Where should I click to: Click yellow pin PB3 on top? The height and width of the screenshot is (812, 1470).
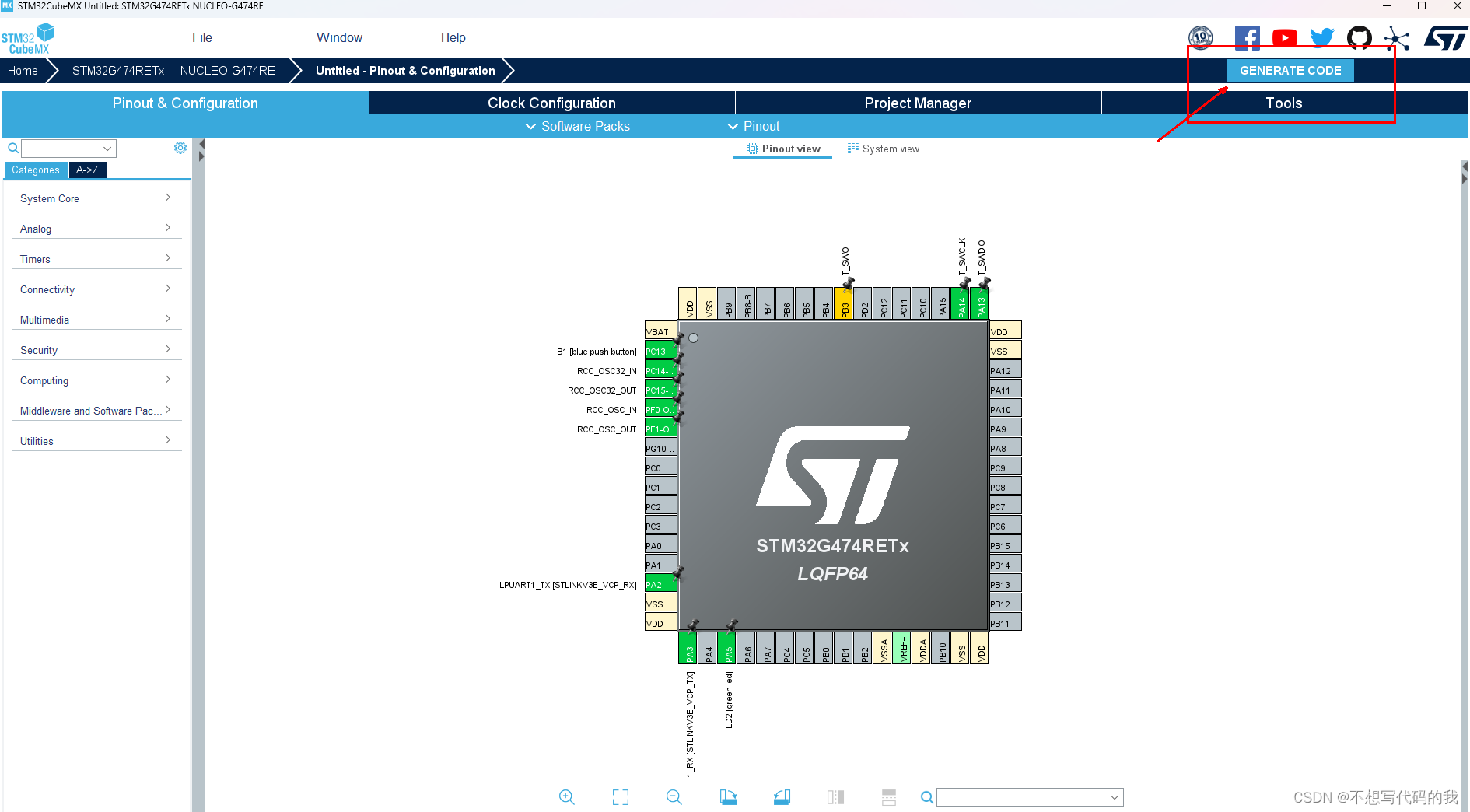[x=844, y=303]
